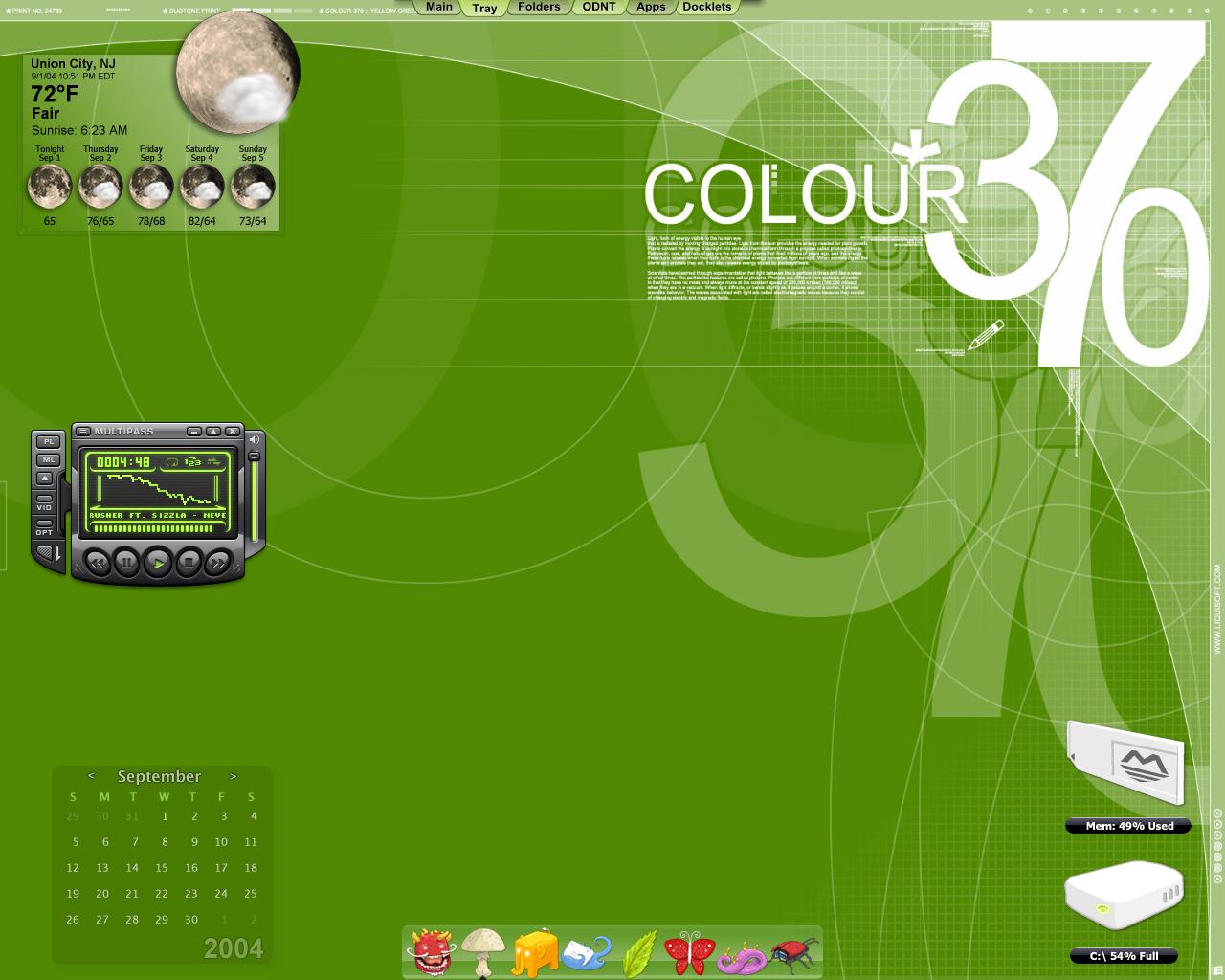
Task: Click the Tonight forecast moon icon
Action: [50, 187]
